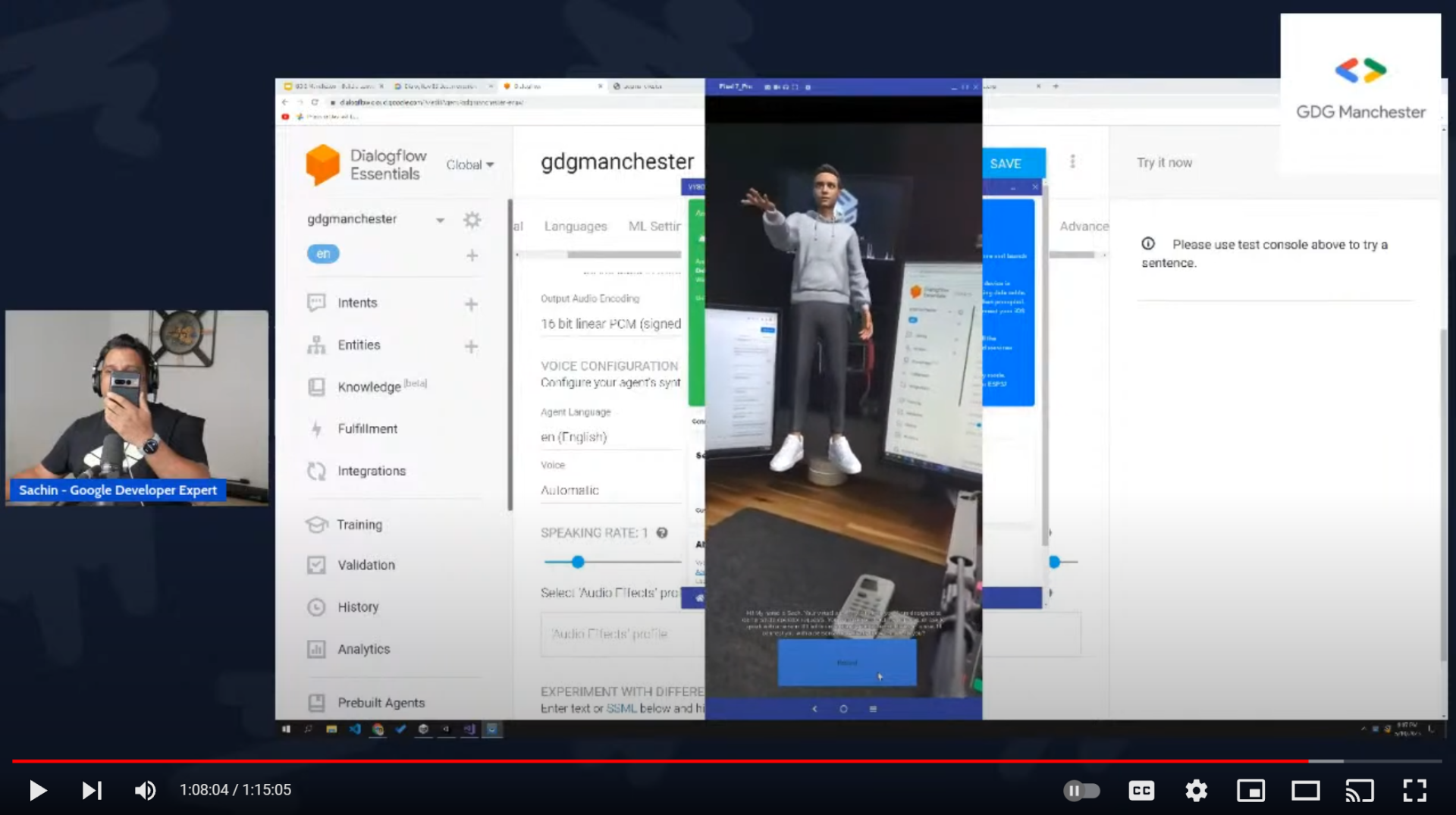Image resolution: width=1456 pixels, height=815 pixels.
Task: Open the Training page
Action: pos(359,525)
